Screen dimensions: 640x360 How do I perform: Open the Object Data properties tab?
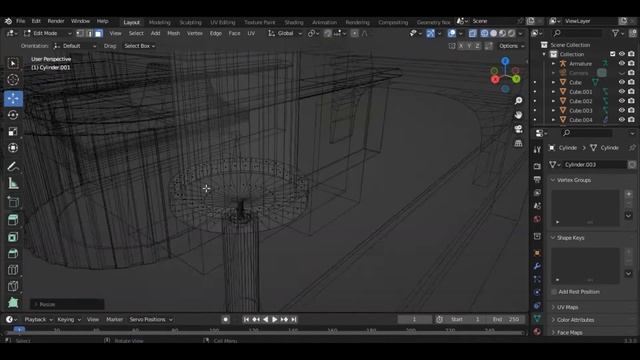click(x=537, y=318)
